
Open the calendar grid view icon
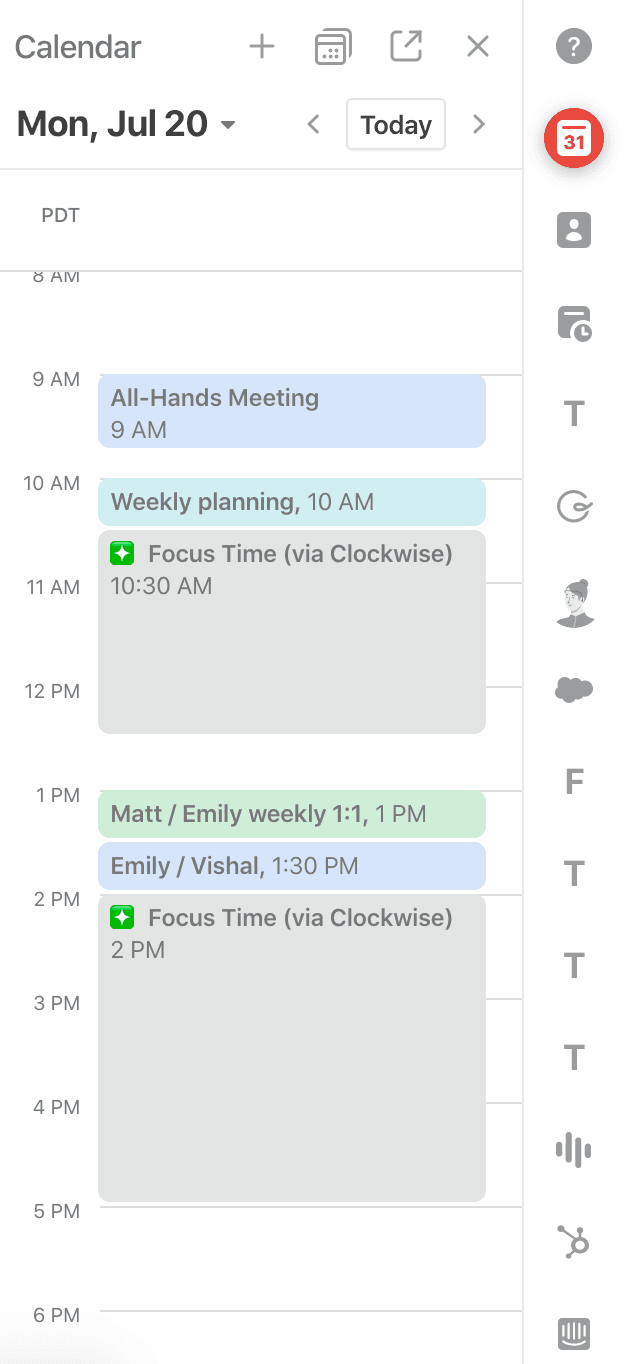coord(333,47)
